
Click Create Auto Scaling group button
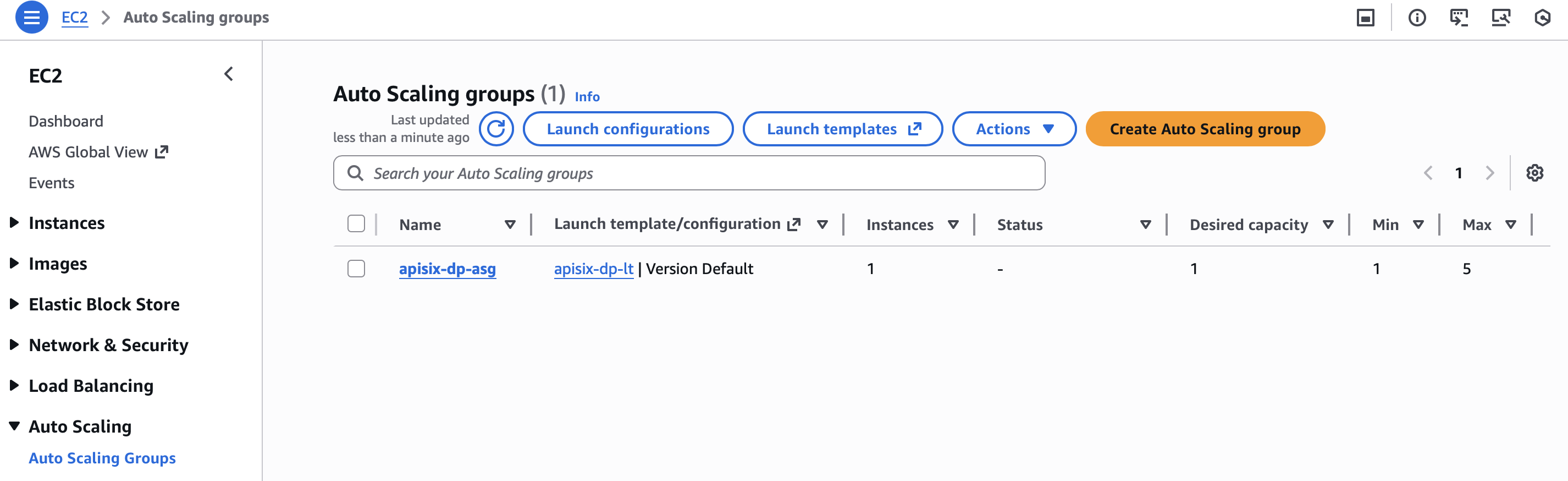tap(1205, 129)
